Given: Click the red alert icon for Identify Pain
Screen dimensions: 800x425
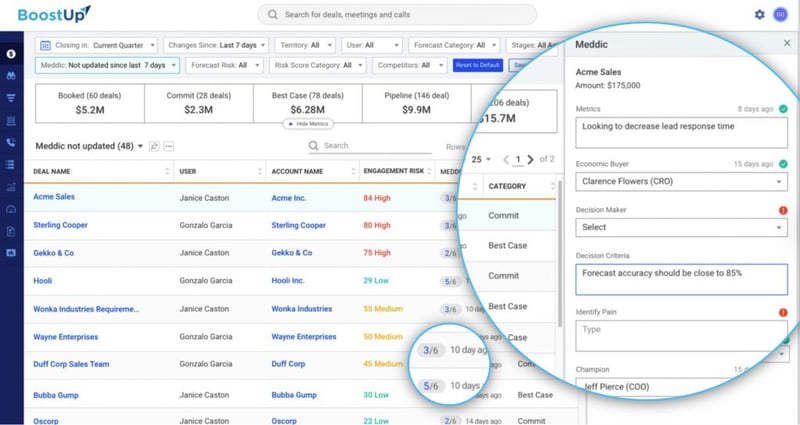Looking at the screenshot, I should coord(783,312).
